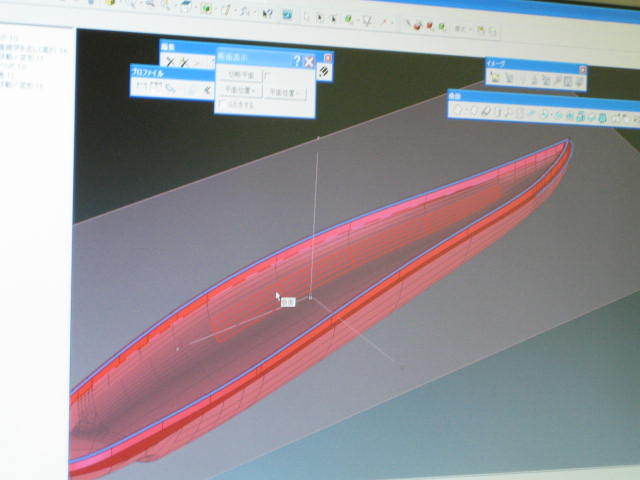The height and width of the screenshot is (480, 640).
Task: Click the green cube icon after the red cubes
Action: (x=442, y=26)
